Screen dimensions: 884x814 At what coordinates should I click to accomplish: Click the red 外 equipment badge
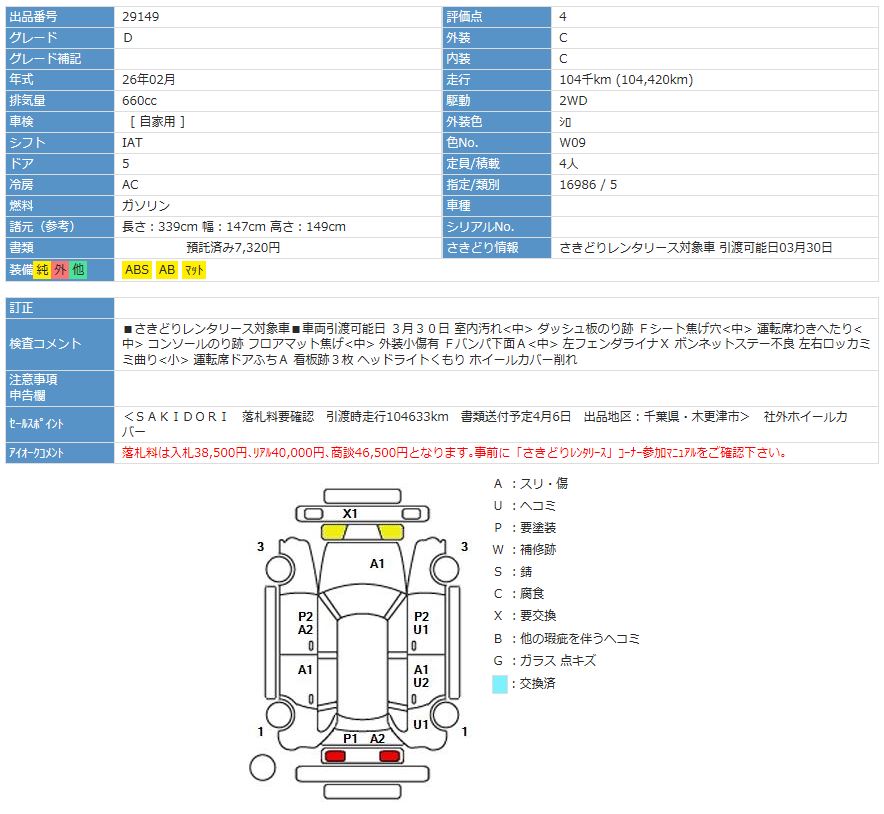pos(60,269)
